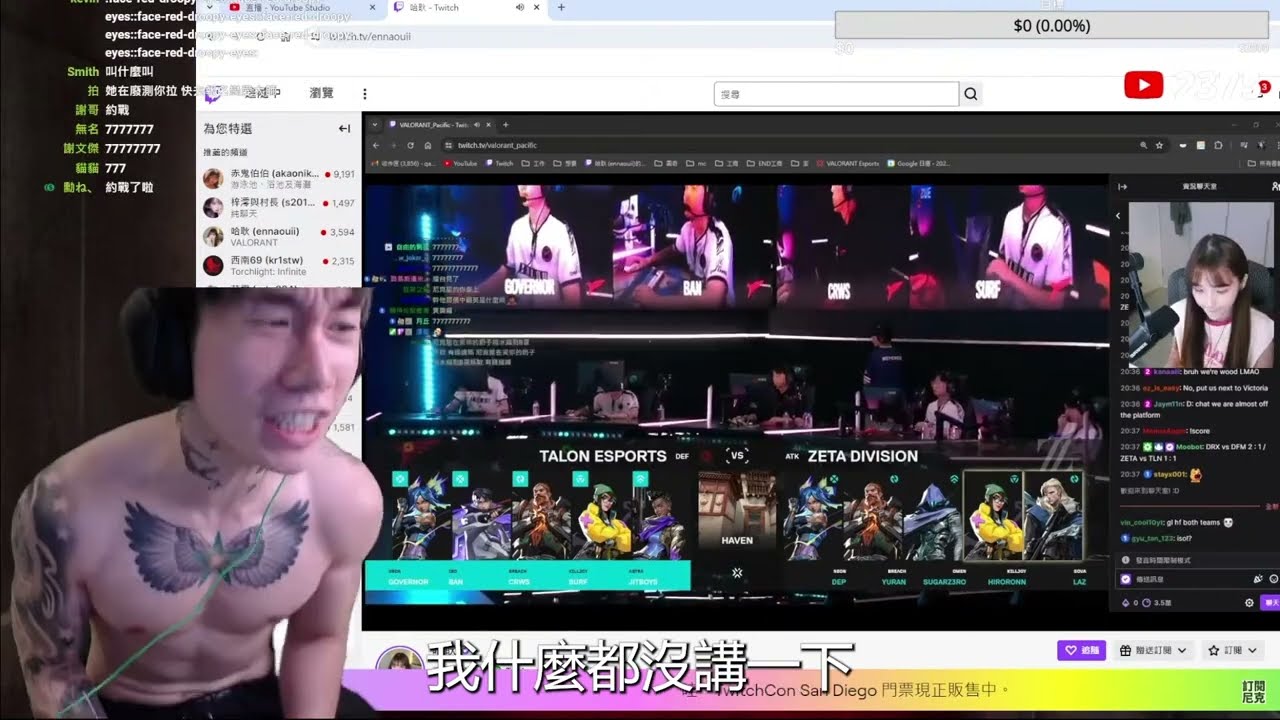Open the 贈送訂閱 gift sub dropdown
Viewport: 1280px width, 720px height.
point(1153,650)
